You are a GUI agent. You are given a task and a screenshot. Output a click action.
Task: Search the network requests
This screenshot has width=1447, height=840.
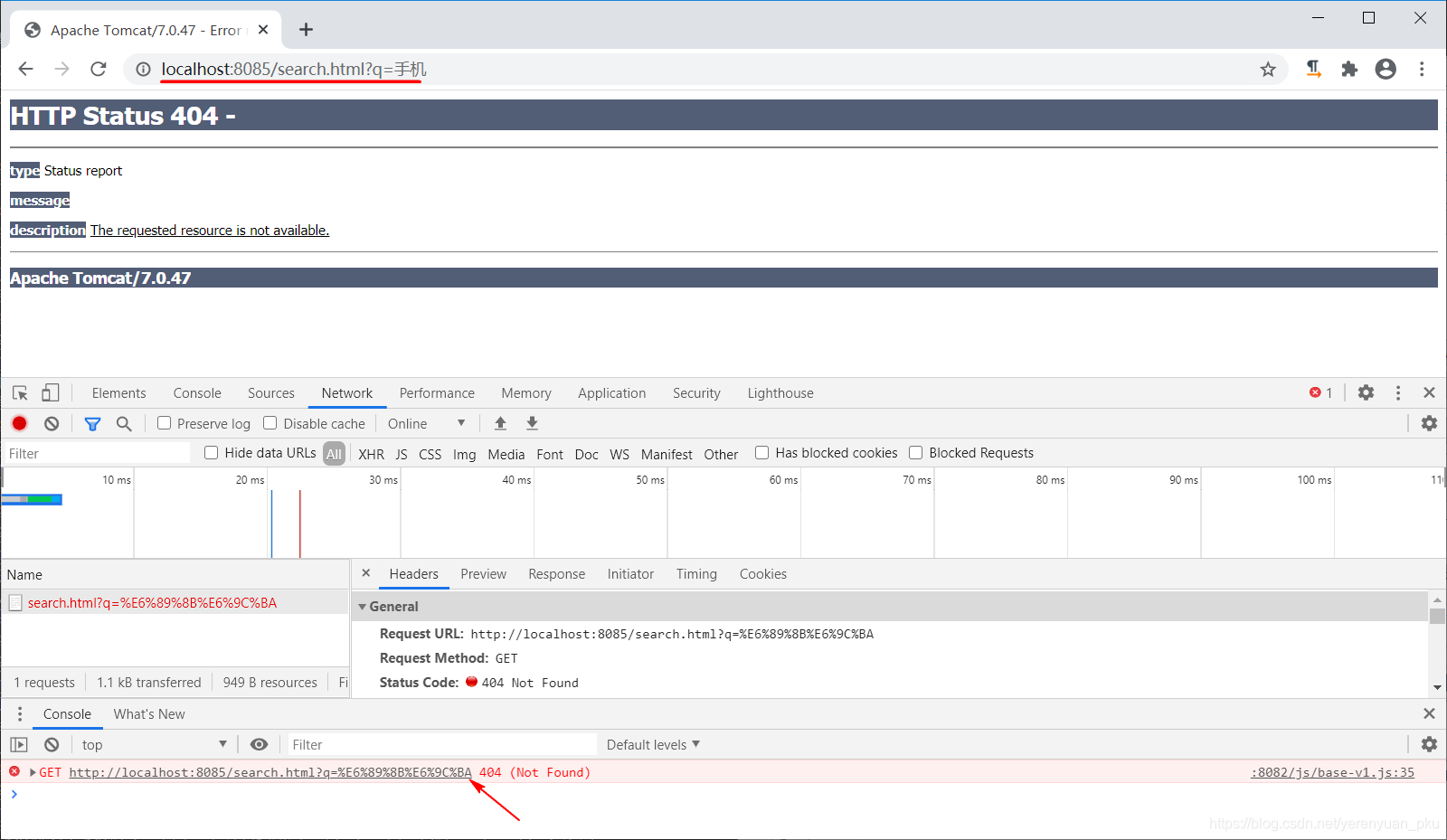(x=124, y=423)
